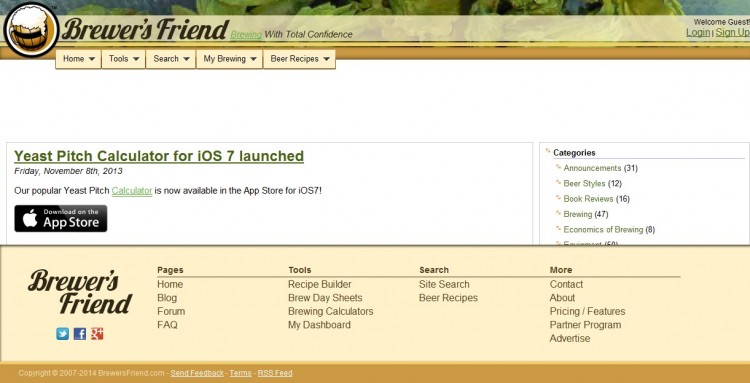Click footer Blog link
Image resolution: width=750 pixels, height=383 pixels.
[167, 297]
